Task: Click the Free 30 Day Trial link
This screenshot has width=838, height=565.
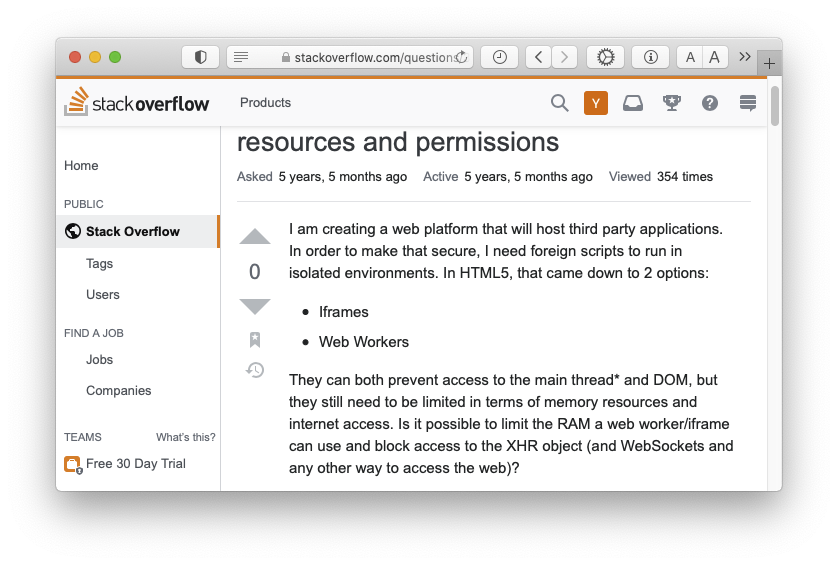Action: (x=135, y=464)
